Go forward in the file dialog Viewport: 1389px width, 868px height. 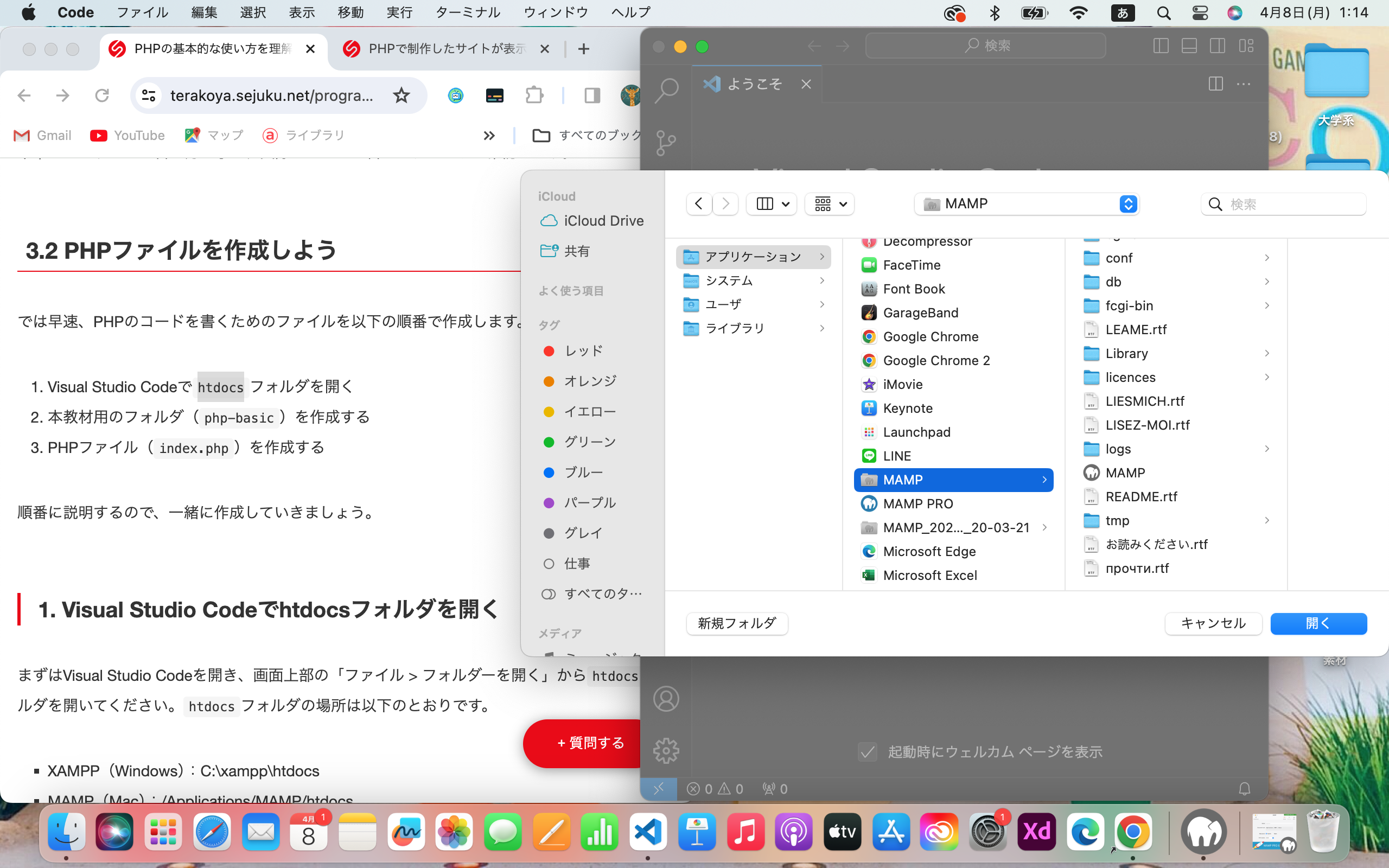725,204
